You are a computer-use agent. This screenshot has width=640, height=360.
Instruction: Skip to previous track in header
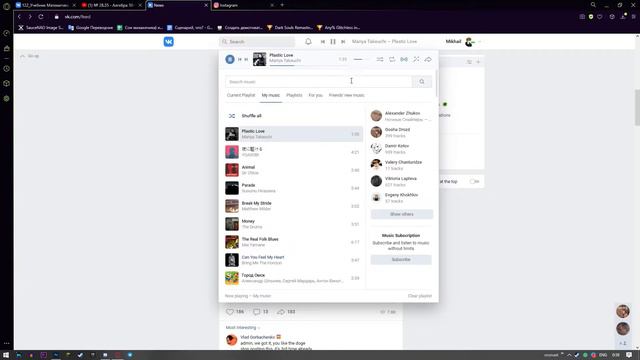(x=323, y=42)
